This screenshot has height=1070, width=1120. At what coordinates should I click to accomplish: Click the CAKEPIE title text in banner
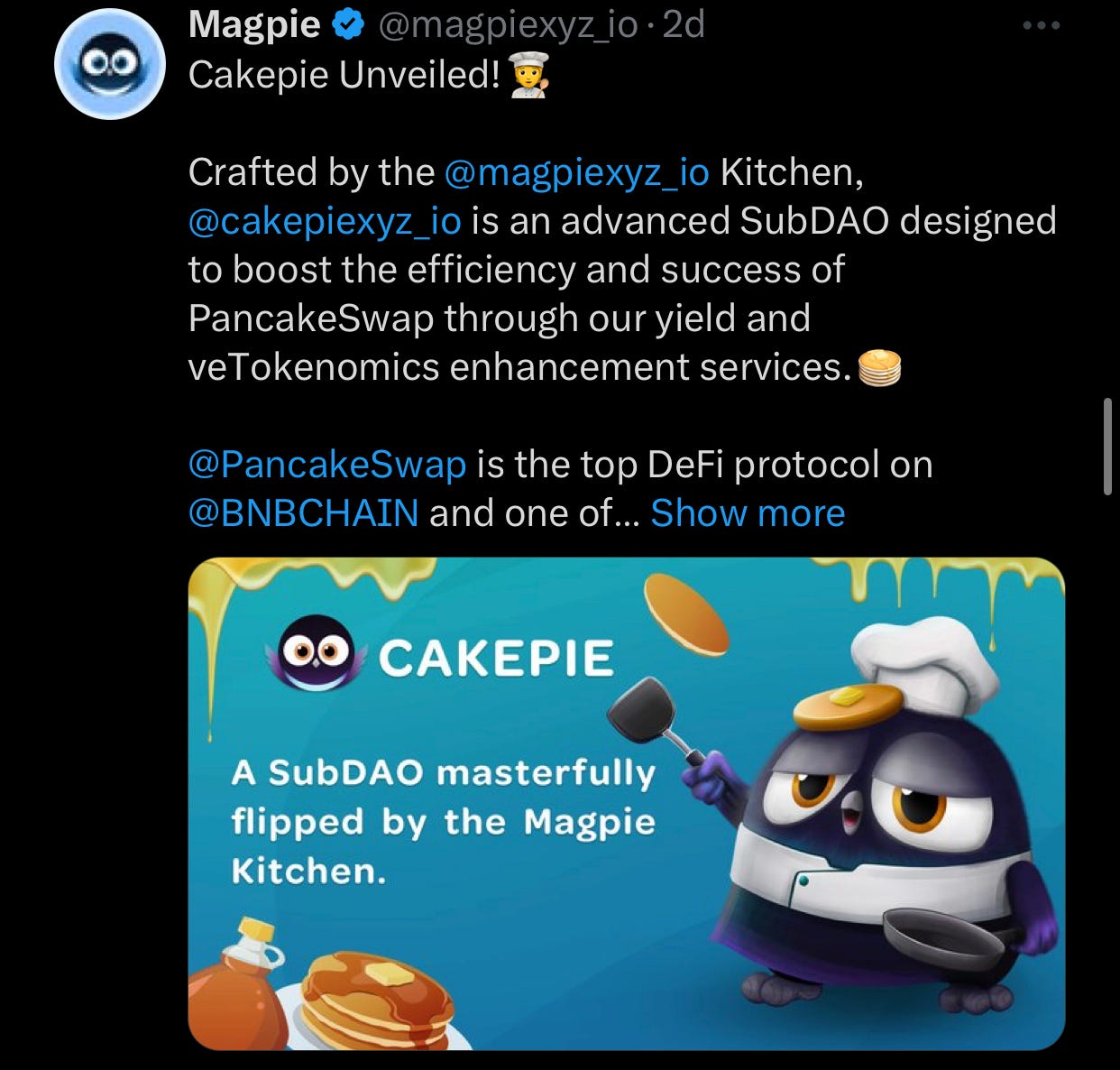click(x=497, y=658)
